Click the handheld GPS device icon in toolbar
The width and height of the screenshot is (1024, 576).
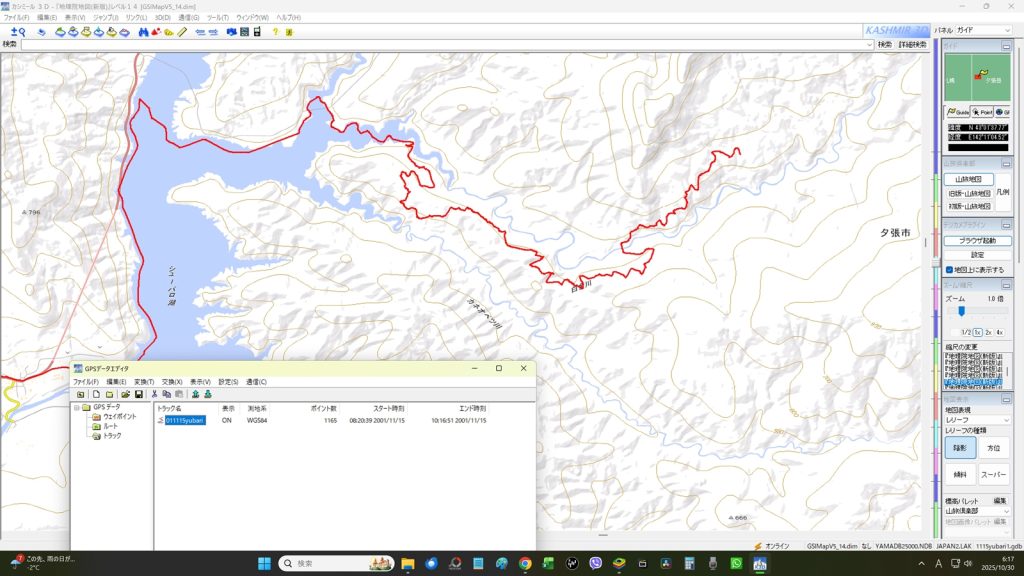tap(257, 32)
